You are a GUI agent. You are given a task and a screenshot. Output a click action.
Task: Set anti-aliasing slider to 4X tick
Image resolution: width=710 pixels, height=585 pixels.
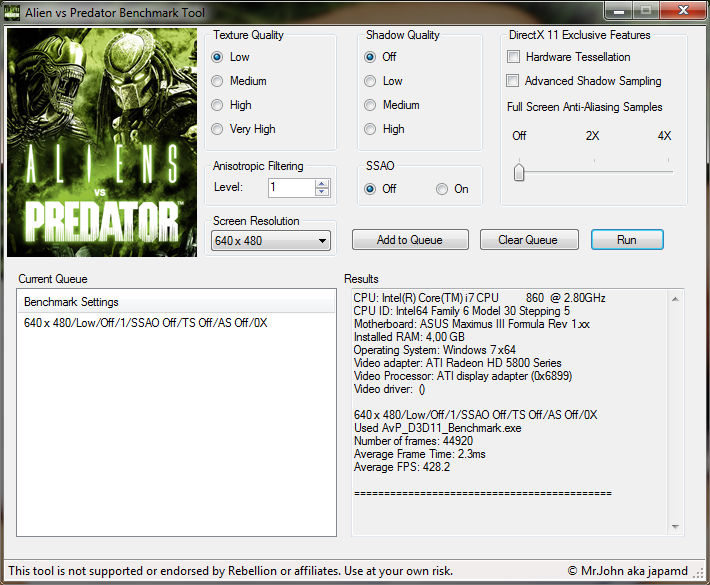pyautogui.click(x=668, y=172)
